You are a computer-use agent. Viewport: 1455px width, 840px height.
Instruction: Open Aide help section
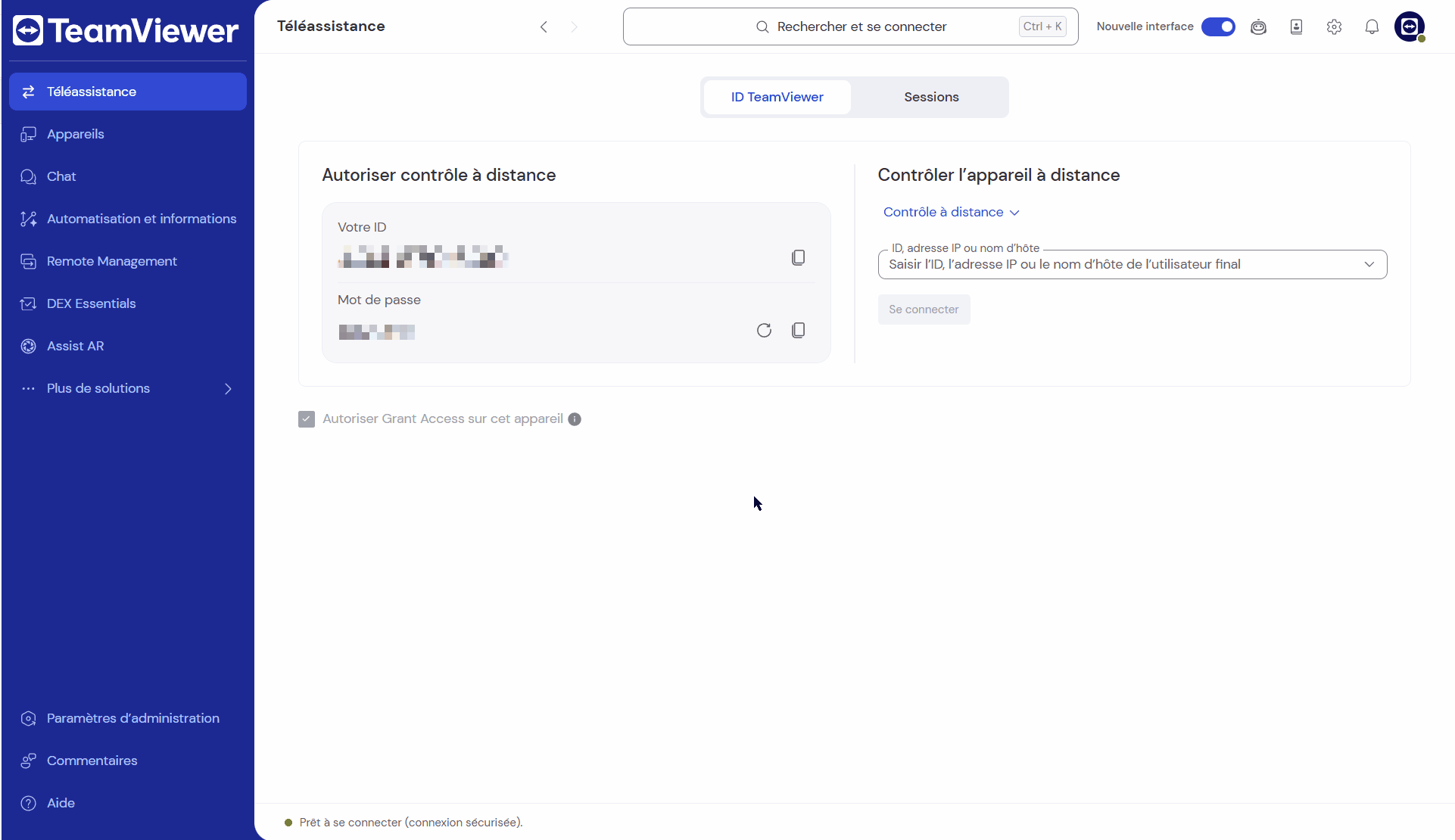click(x=128, y=803)
